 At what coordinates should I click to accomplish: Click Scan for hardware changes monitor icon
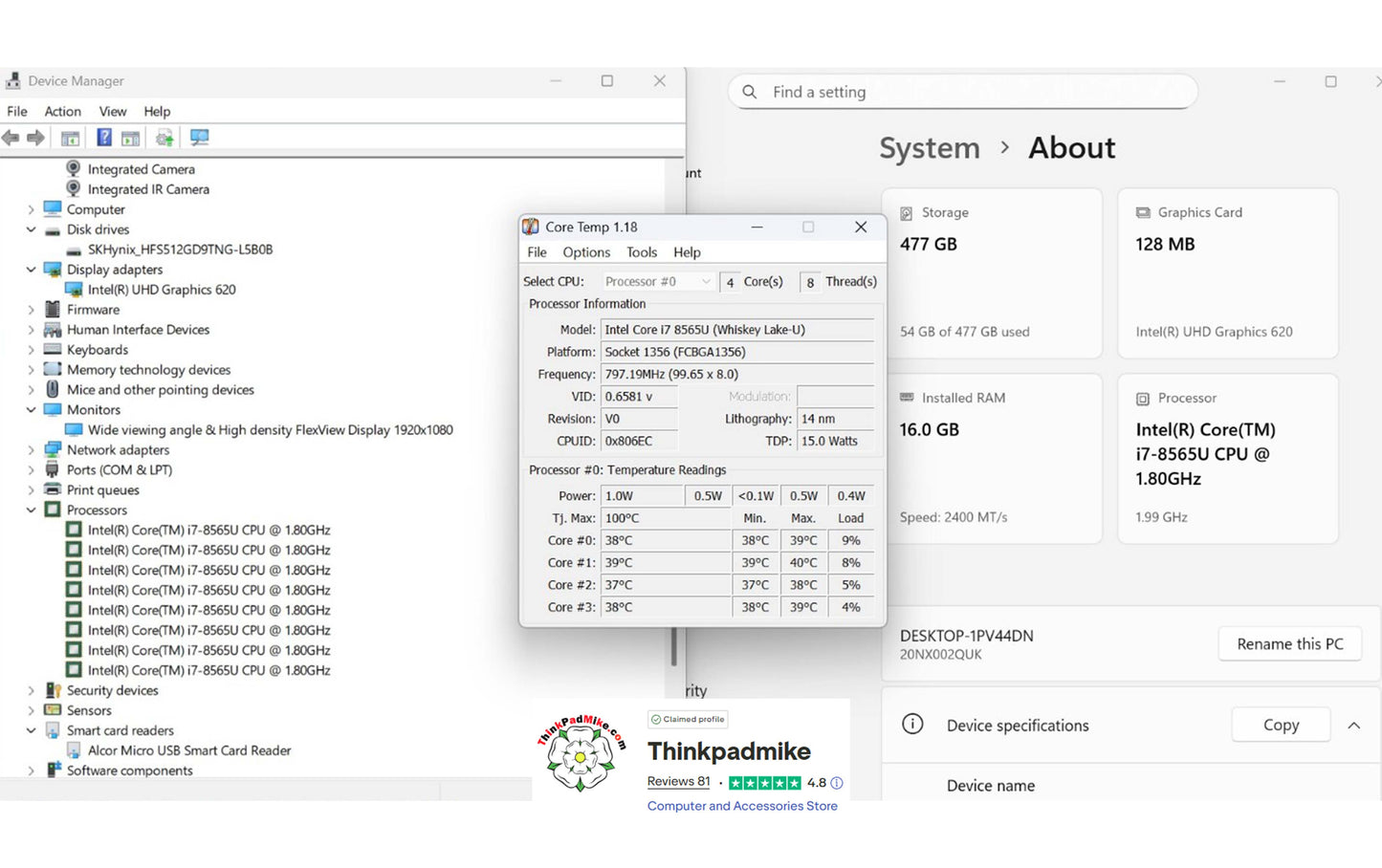(199, 139)
